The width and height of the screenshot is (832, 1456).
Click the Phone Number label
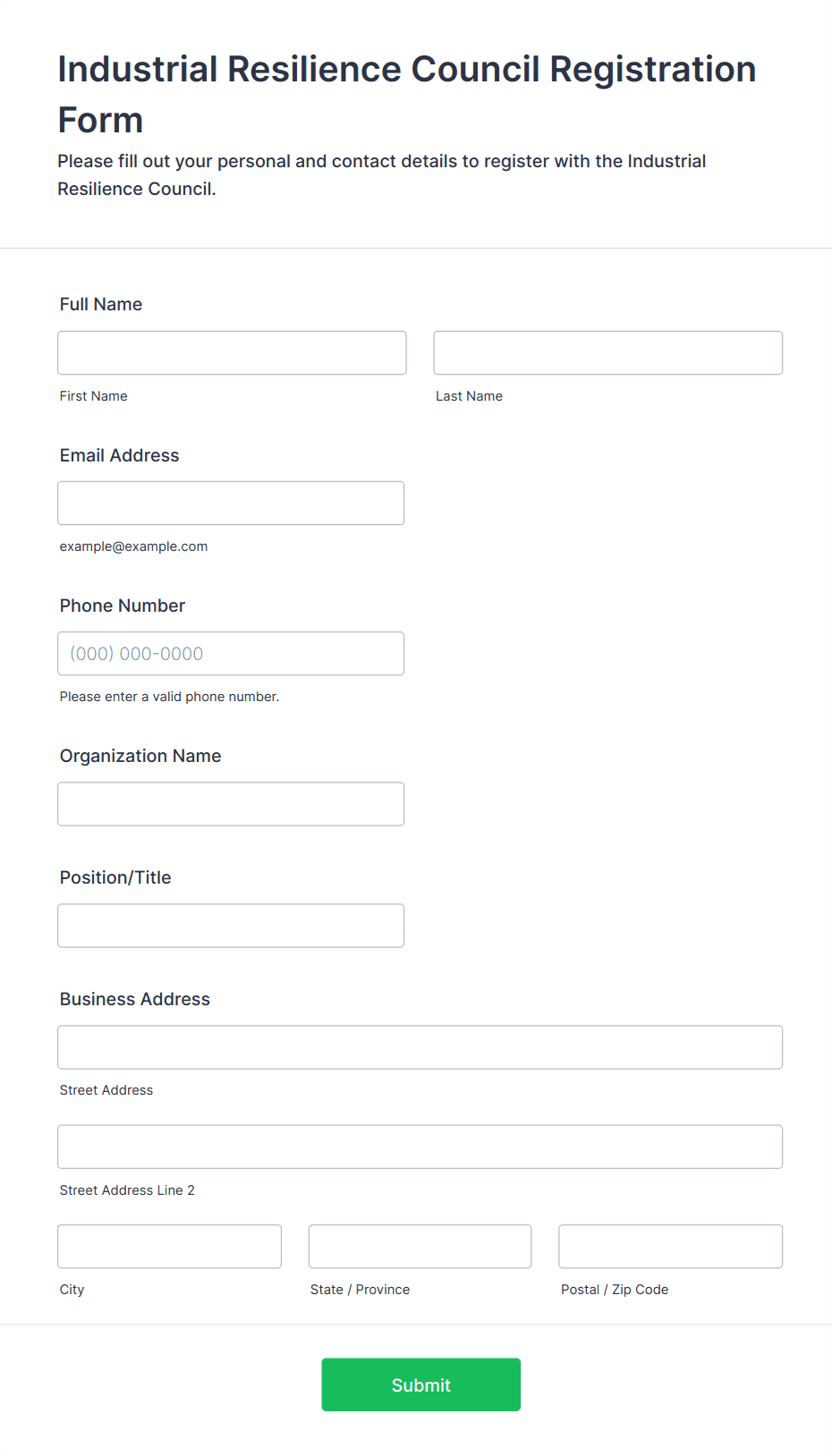tap(123, 605)
